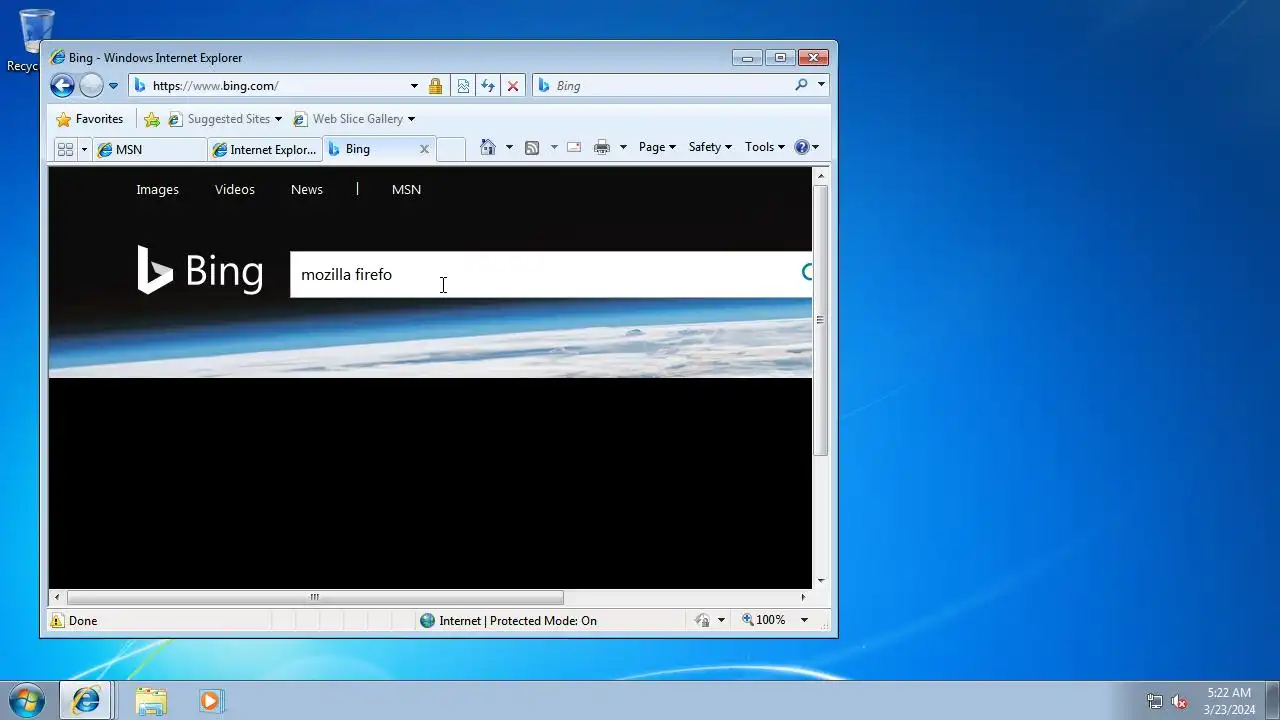This screenshot has height=720, width=1280.
Task: Click the scroll right arrow
Action: tap(803, 597)
